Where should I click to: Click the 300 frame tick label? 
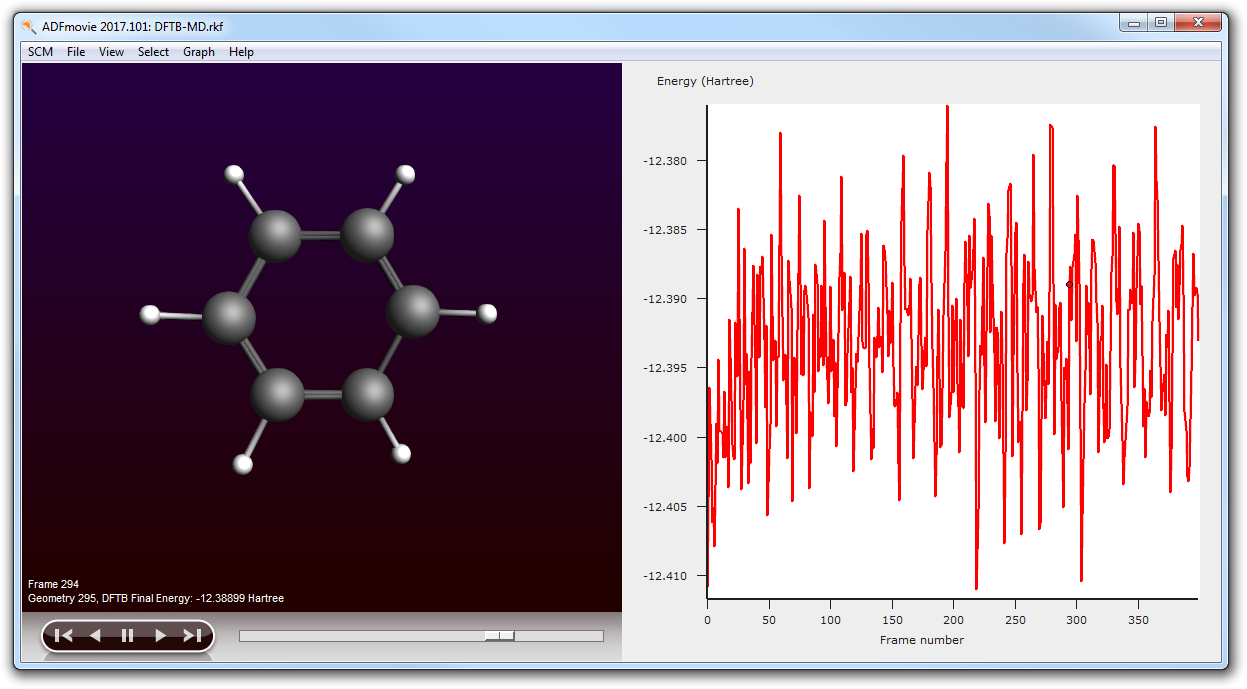point(1077,620)
